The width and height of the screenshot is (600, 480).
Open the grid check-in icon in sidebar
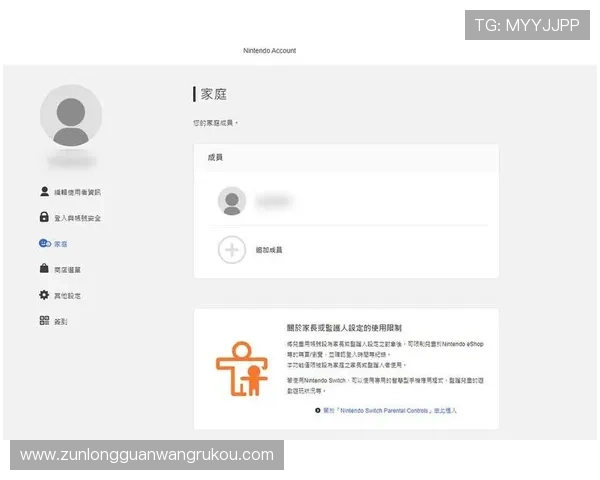(x=44, y=320)
